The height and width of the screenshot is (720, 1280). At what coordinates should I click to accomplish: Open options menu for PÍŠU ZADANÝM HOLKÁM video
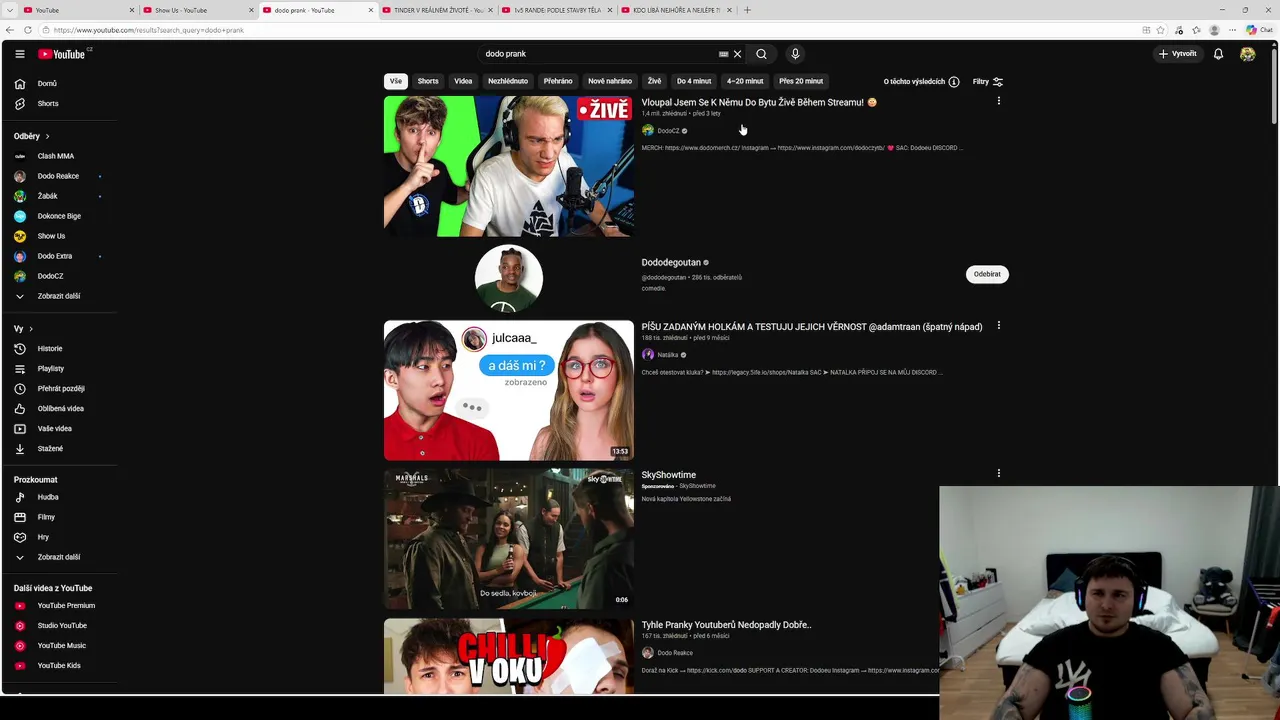tap(998, 326)
